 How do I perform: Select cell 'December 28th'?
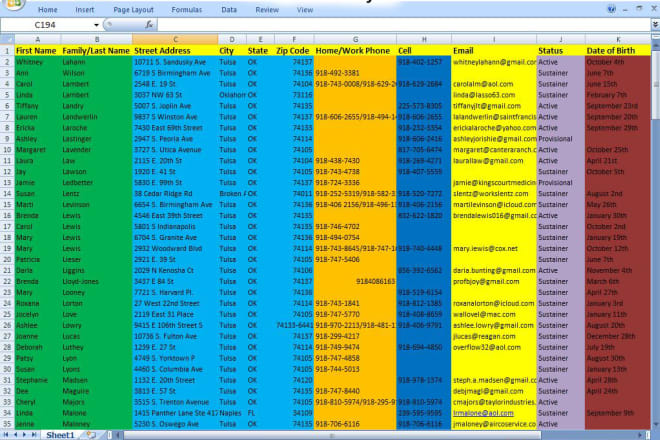[618, 336]
